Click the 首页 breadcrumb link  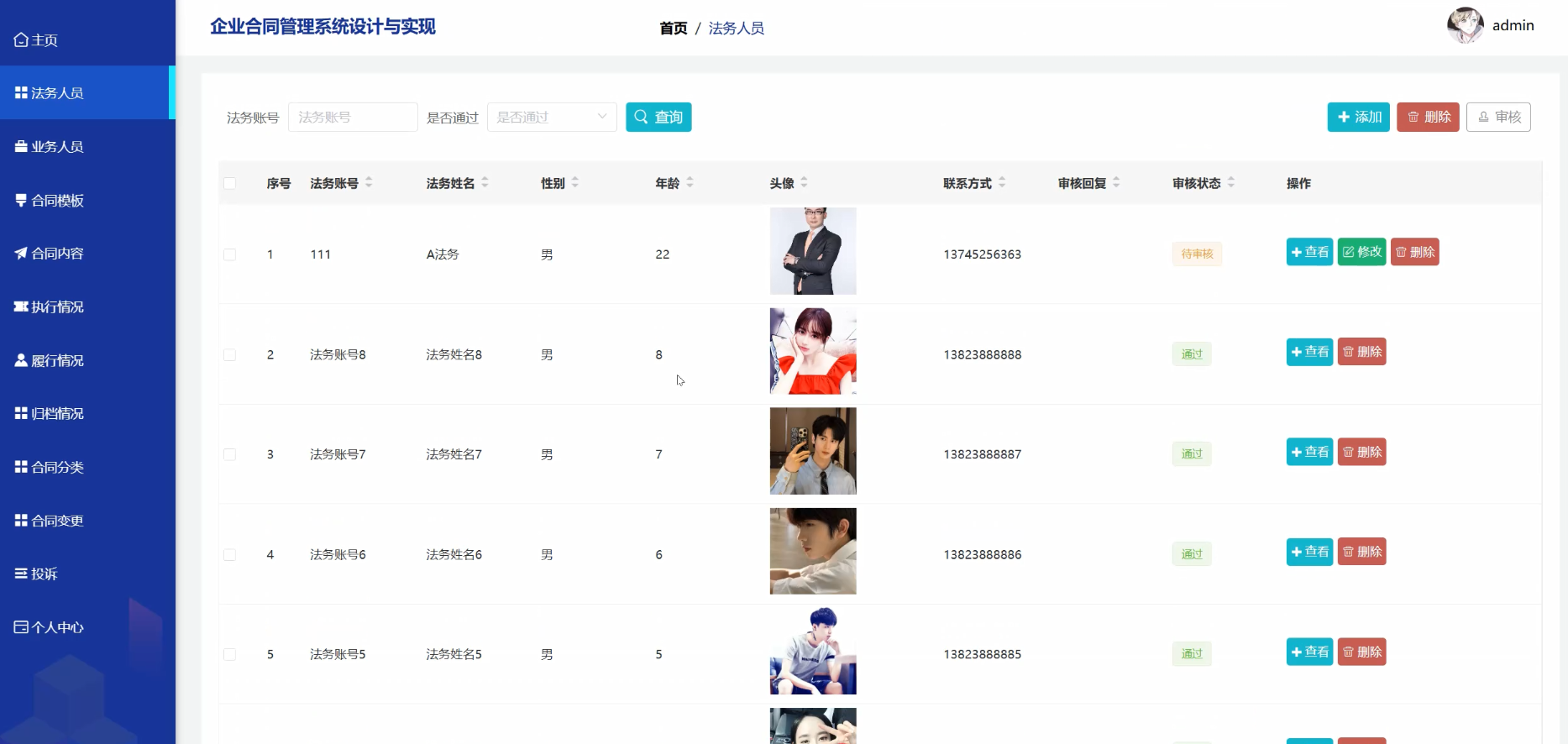click(x=674, y=28)
